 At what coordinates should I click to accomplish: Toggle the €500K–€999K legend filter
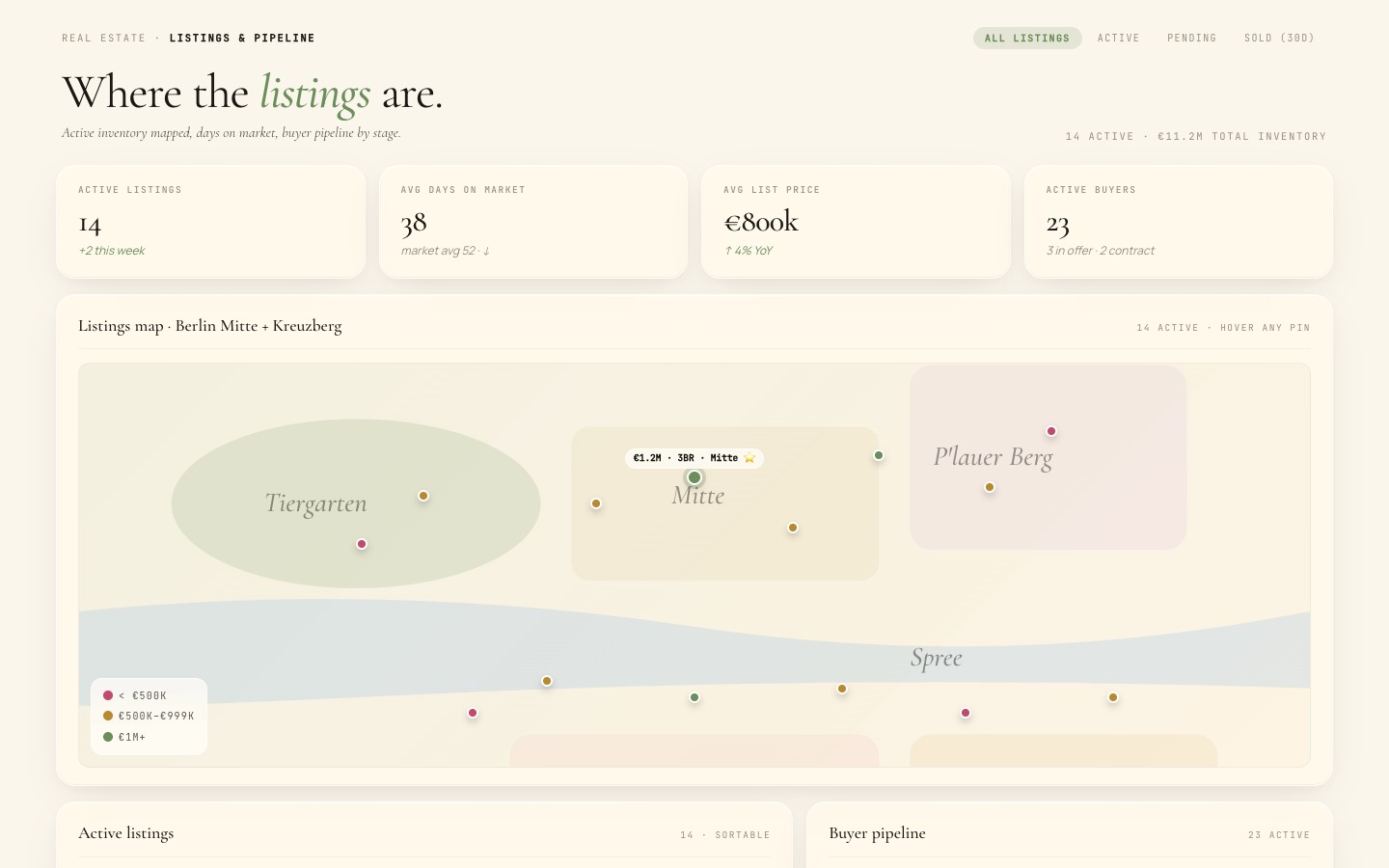point(150,716)
